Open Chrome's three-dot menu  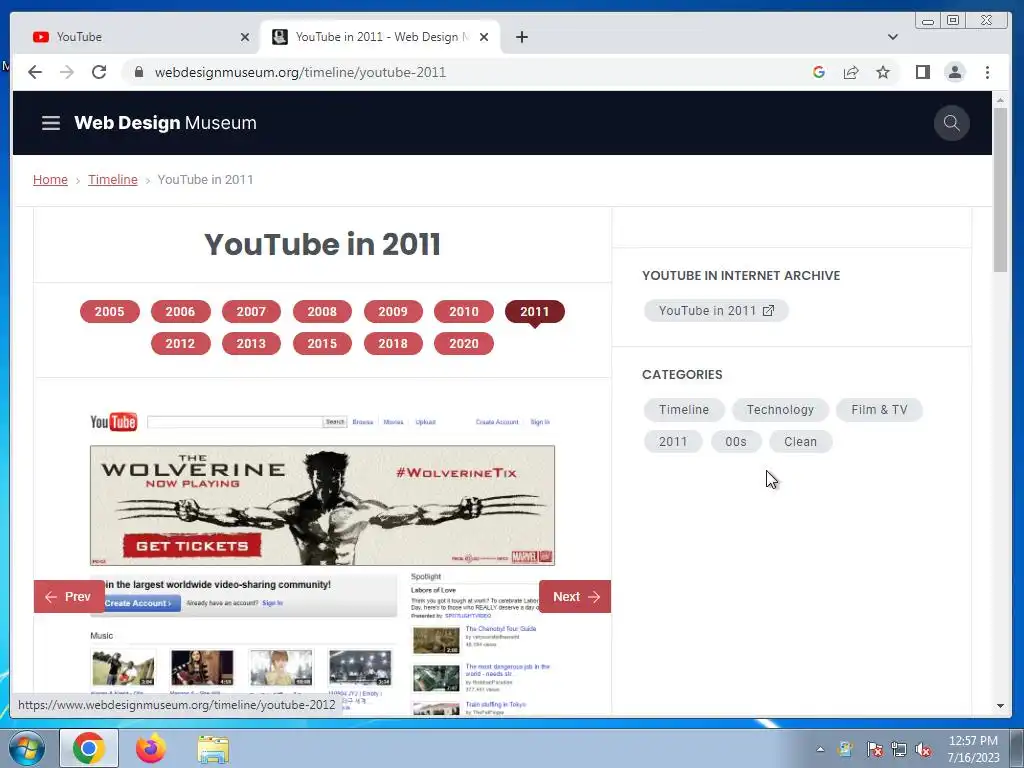(987, 72)
